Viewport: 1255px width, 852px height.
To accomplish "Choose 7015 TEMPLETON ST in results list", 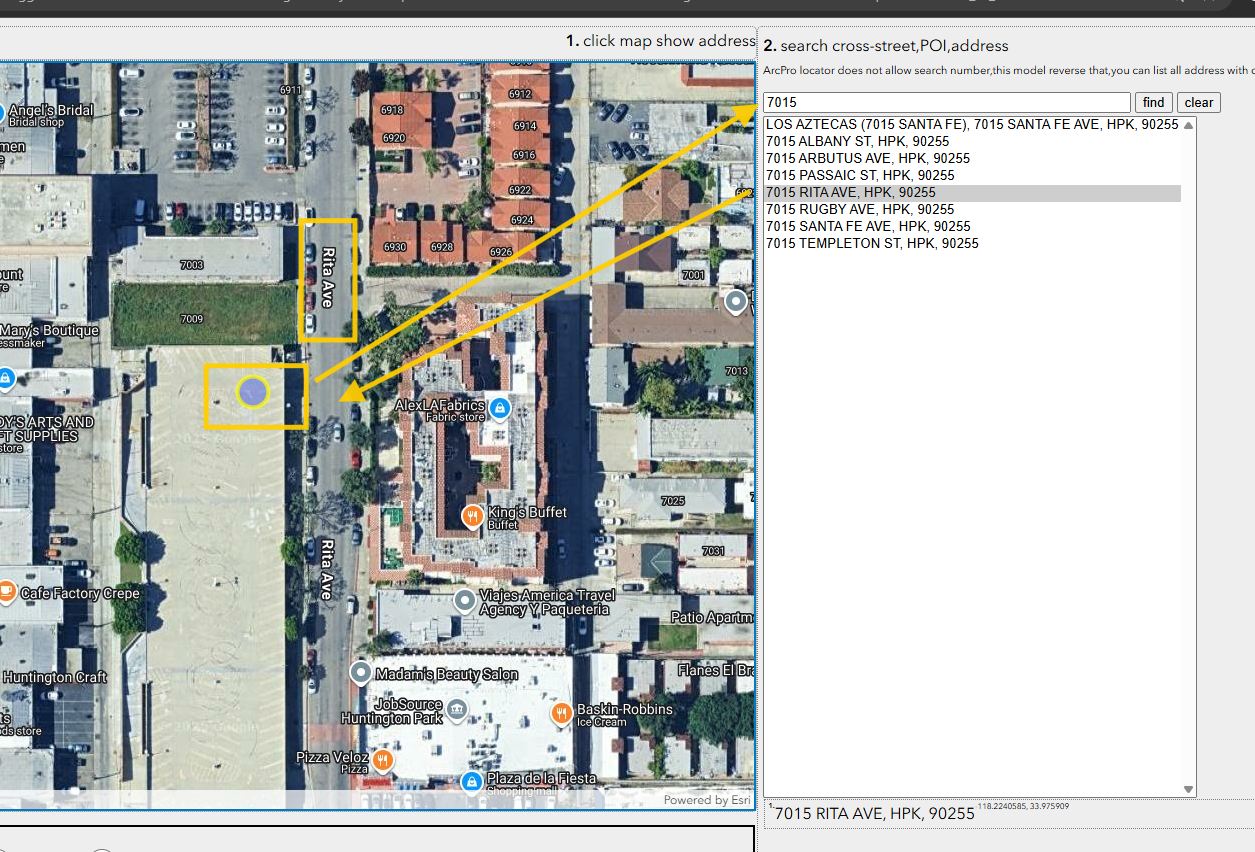I will tap(871, 244).
